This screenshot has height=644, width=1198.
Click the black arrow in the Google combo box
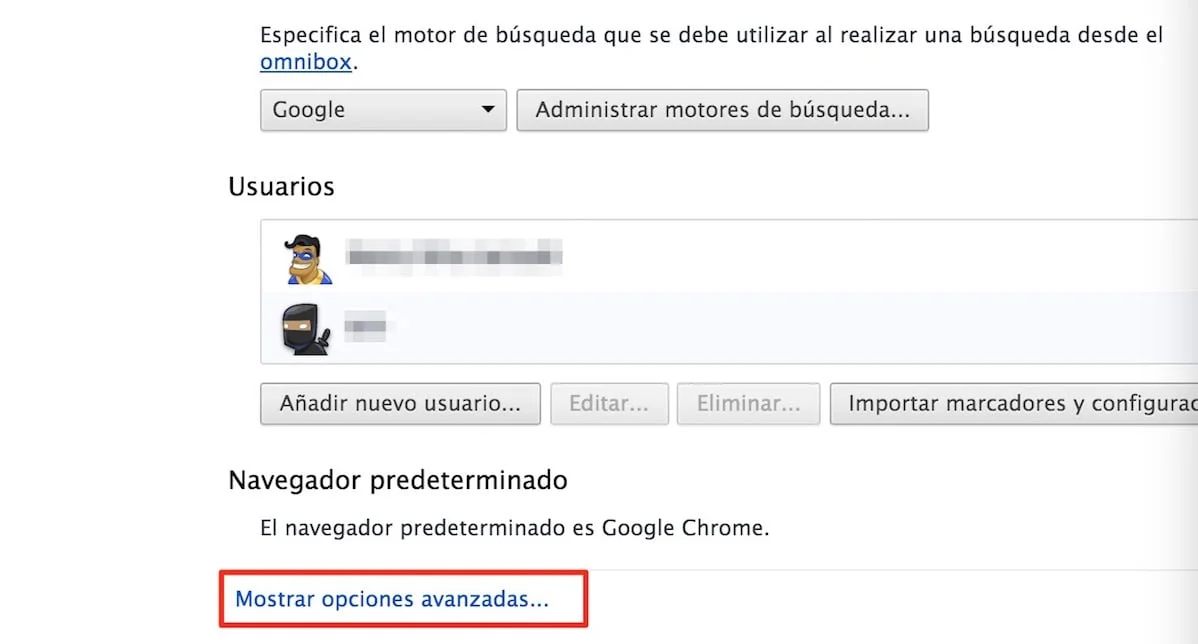(x=487, y=109)
